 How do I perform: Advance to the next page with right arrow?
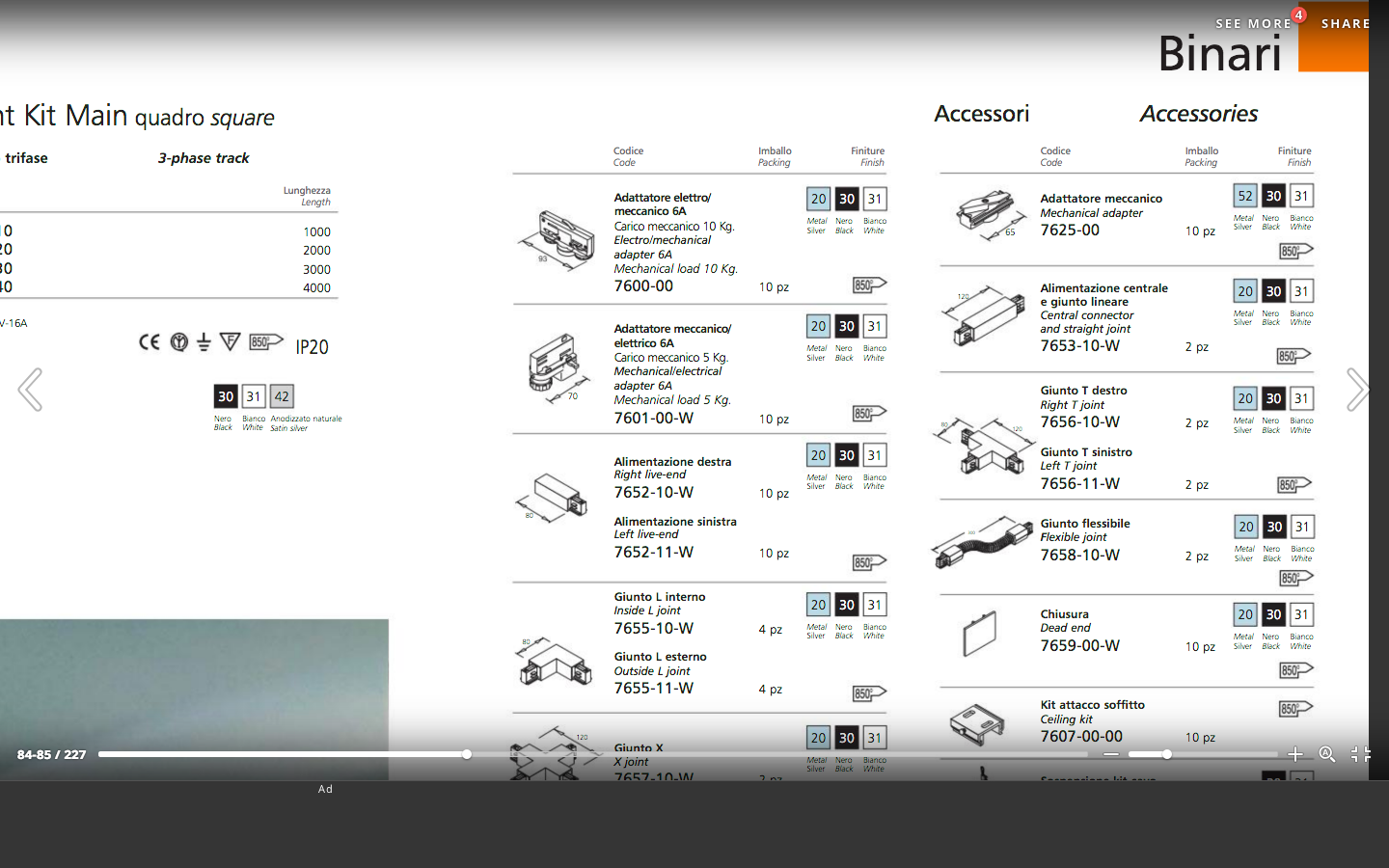point(1356,390)
